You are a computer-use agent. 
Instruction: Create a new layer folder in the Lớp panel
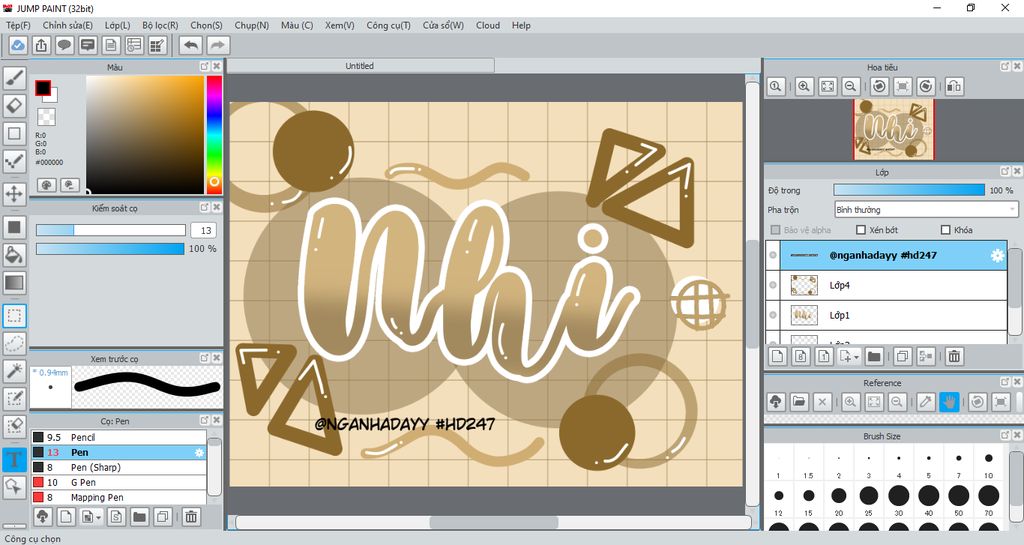874,356
